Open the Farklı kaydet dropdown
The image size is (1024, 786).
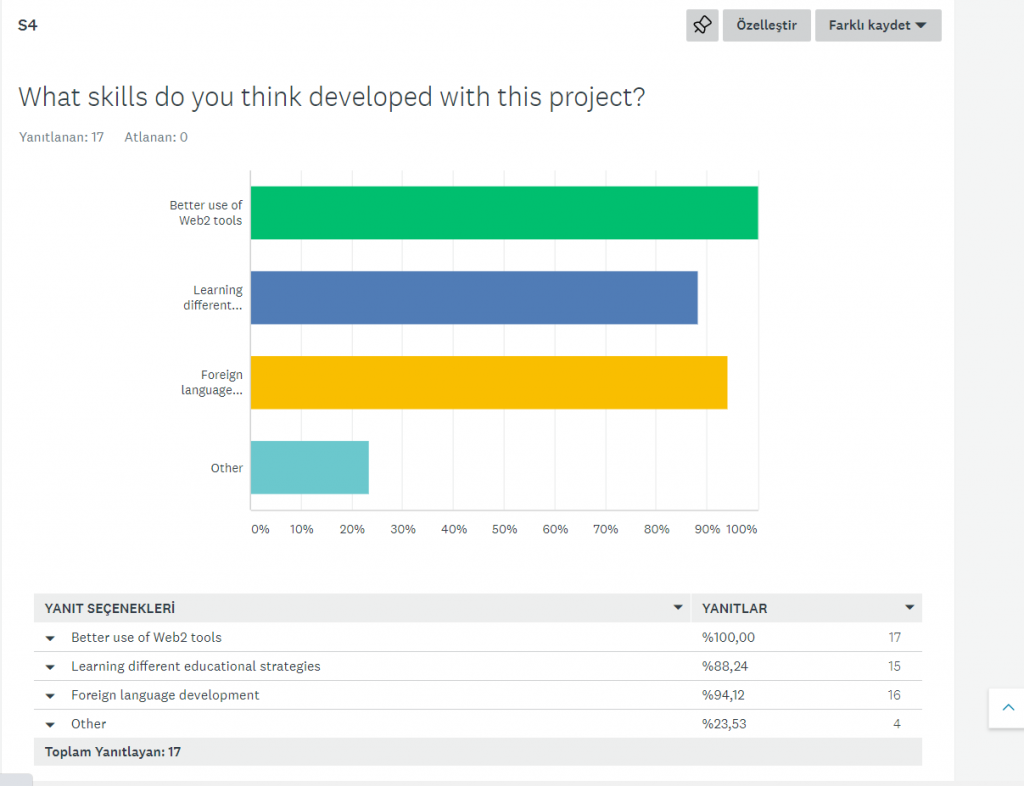(x=877, y=26)
